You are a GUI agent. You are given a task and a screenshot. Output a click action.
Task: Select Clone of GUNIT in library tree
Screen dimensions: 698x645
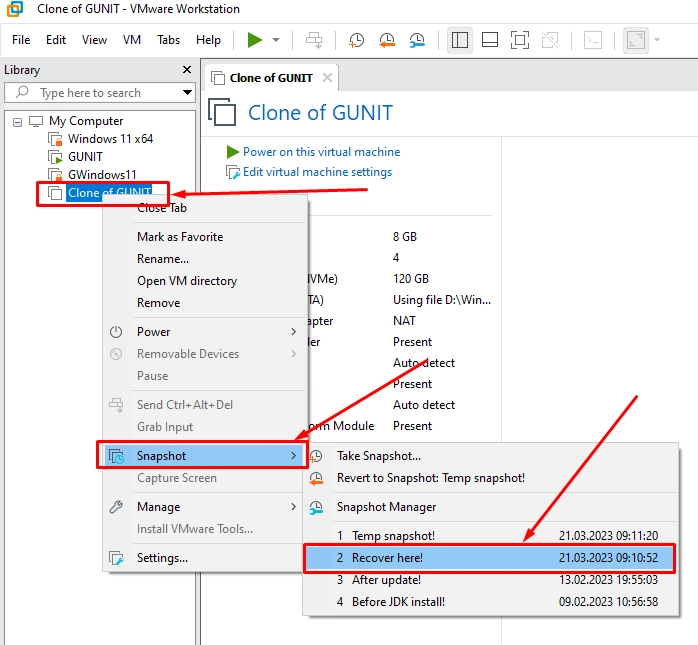pos(109,192)
